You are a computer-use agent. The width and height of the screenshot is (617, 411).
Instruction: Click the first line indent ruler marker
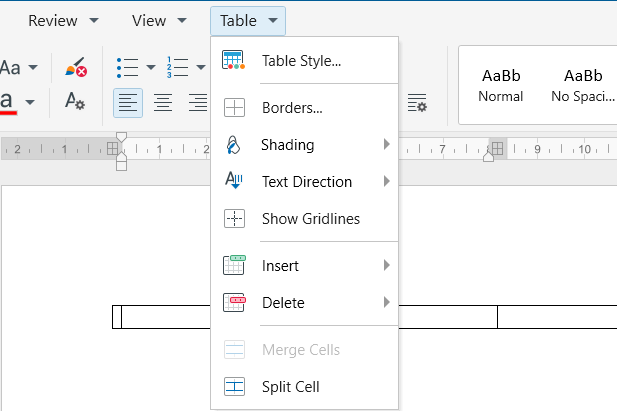point(122,137)
